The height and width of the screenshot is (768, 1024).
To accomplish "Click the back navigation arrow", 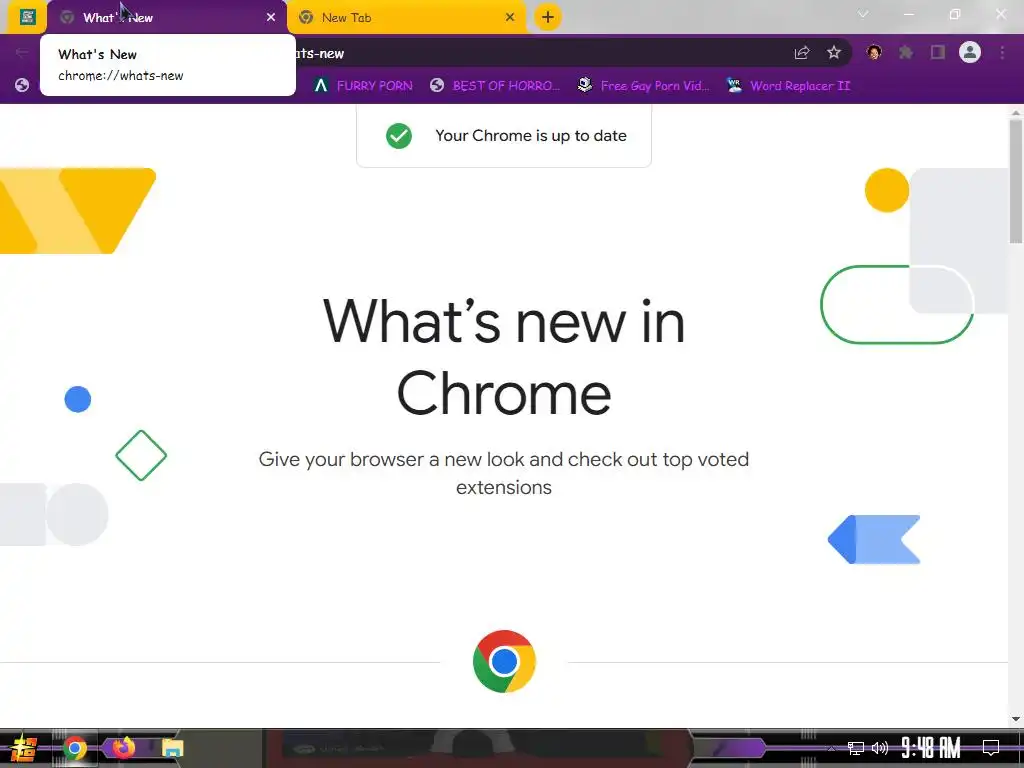I will click(22, 52).
